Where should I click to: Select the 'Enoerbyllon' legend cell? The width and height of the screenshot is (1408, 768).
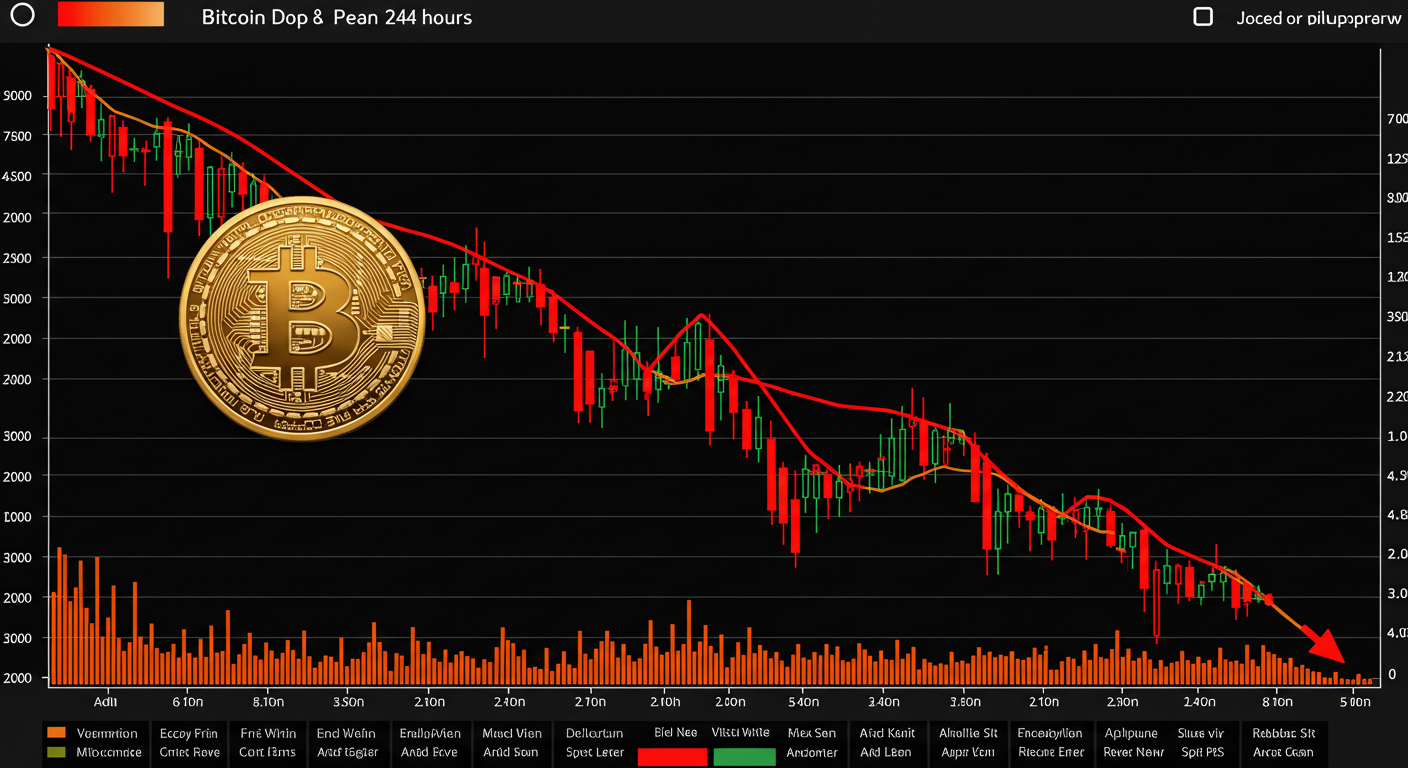pos(1050,743)
